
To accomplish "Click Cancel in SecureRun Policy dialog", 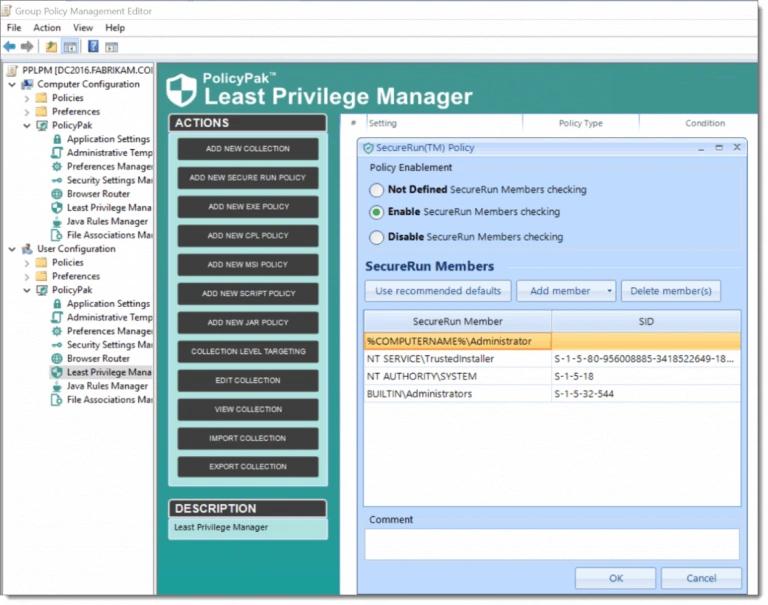I will coord(701,578).
